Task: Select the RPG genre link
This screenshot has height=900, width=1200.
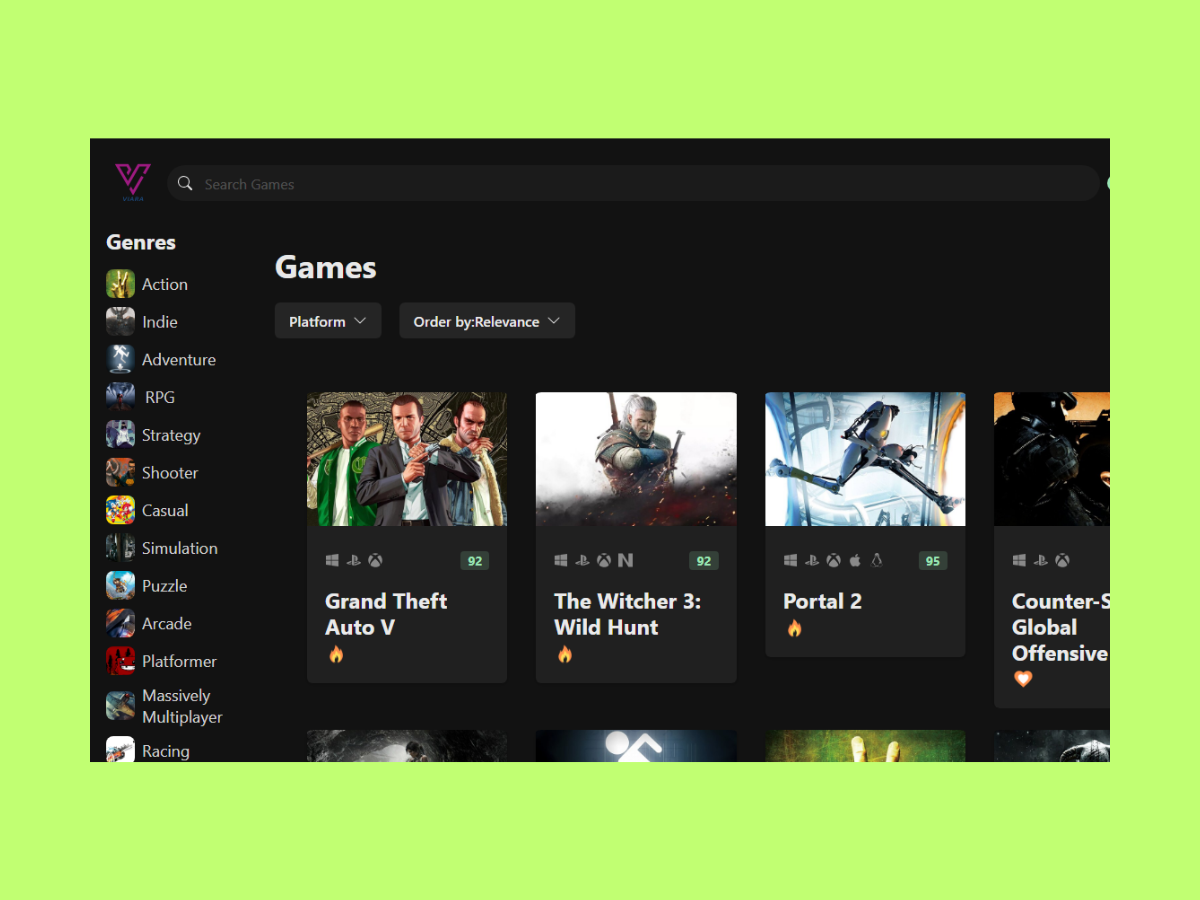Action: pos(160,397)
